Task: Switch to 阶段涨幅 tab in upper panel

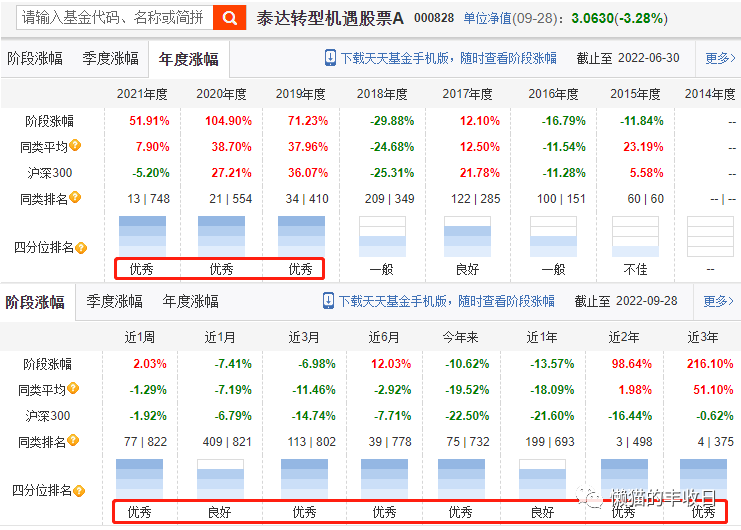Action: (x=35, y=59)
